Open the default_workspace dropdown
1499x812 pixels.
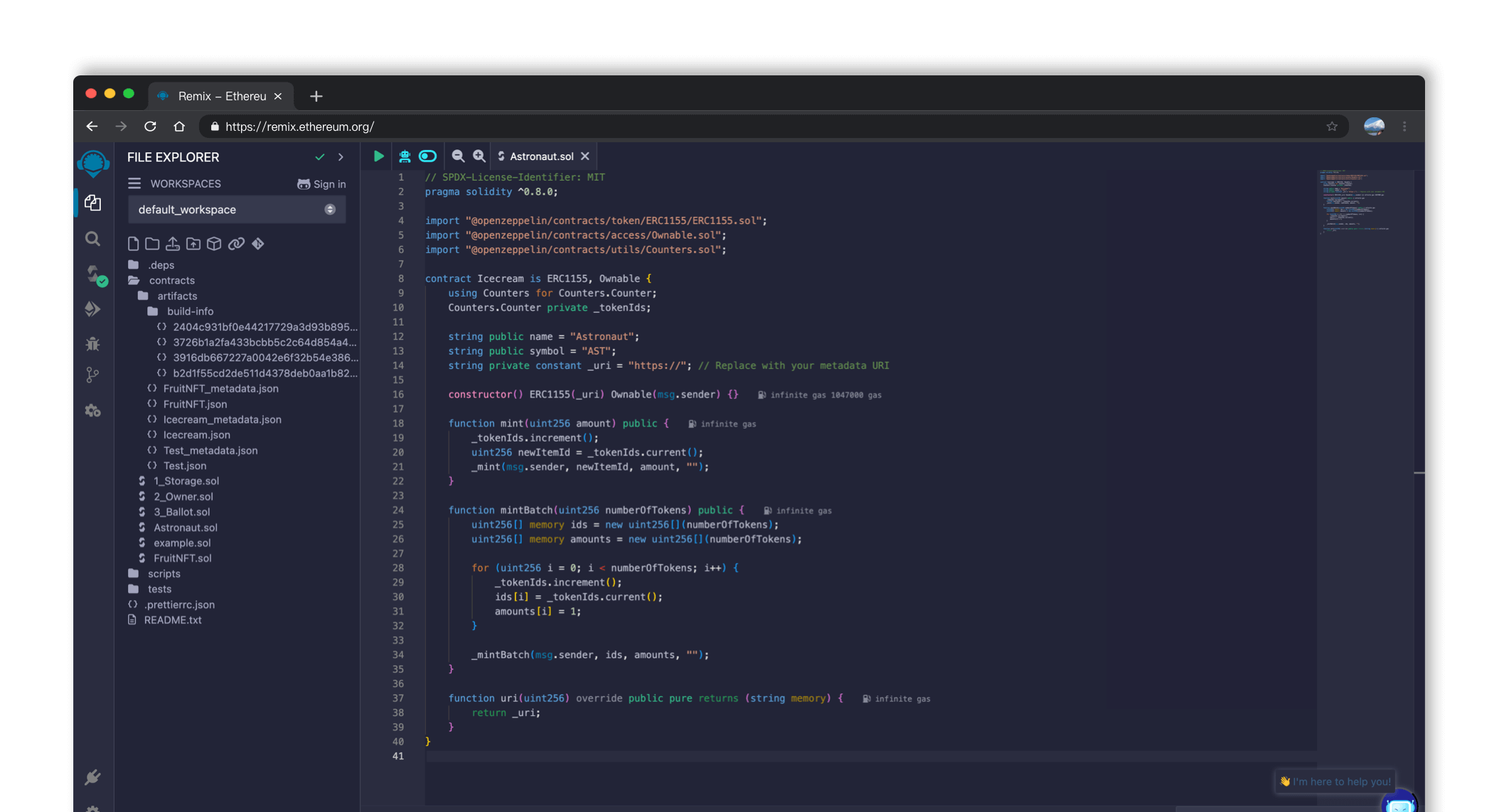(329, 209)
